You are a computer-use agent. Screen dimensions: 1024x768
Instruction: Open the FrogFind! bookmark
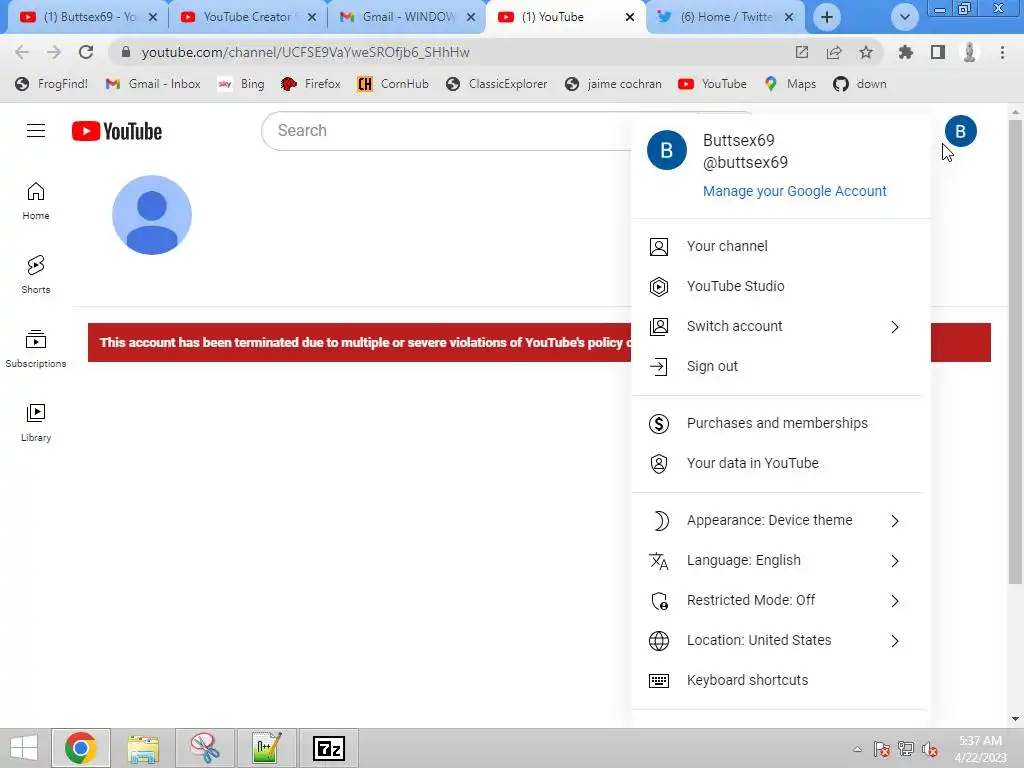52,84
